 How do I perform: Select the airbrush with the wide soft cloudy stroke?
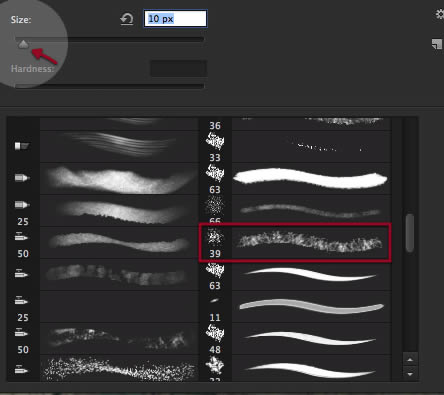coord(103,178)
